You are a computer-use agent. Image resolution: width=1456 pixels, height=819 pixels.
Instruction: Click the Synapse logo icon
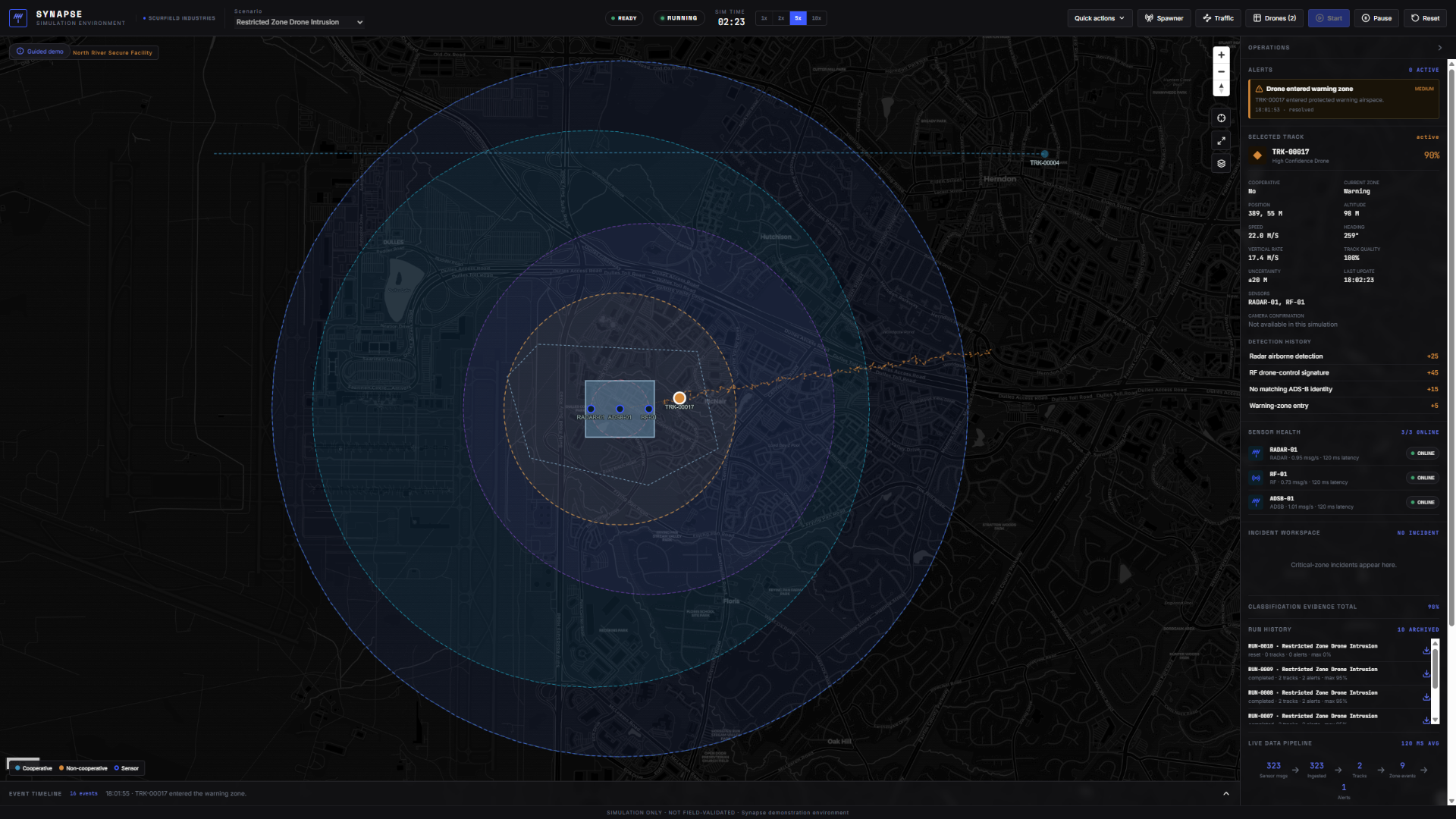(18, 17)
